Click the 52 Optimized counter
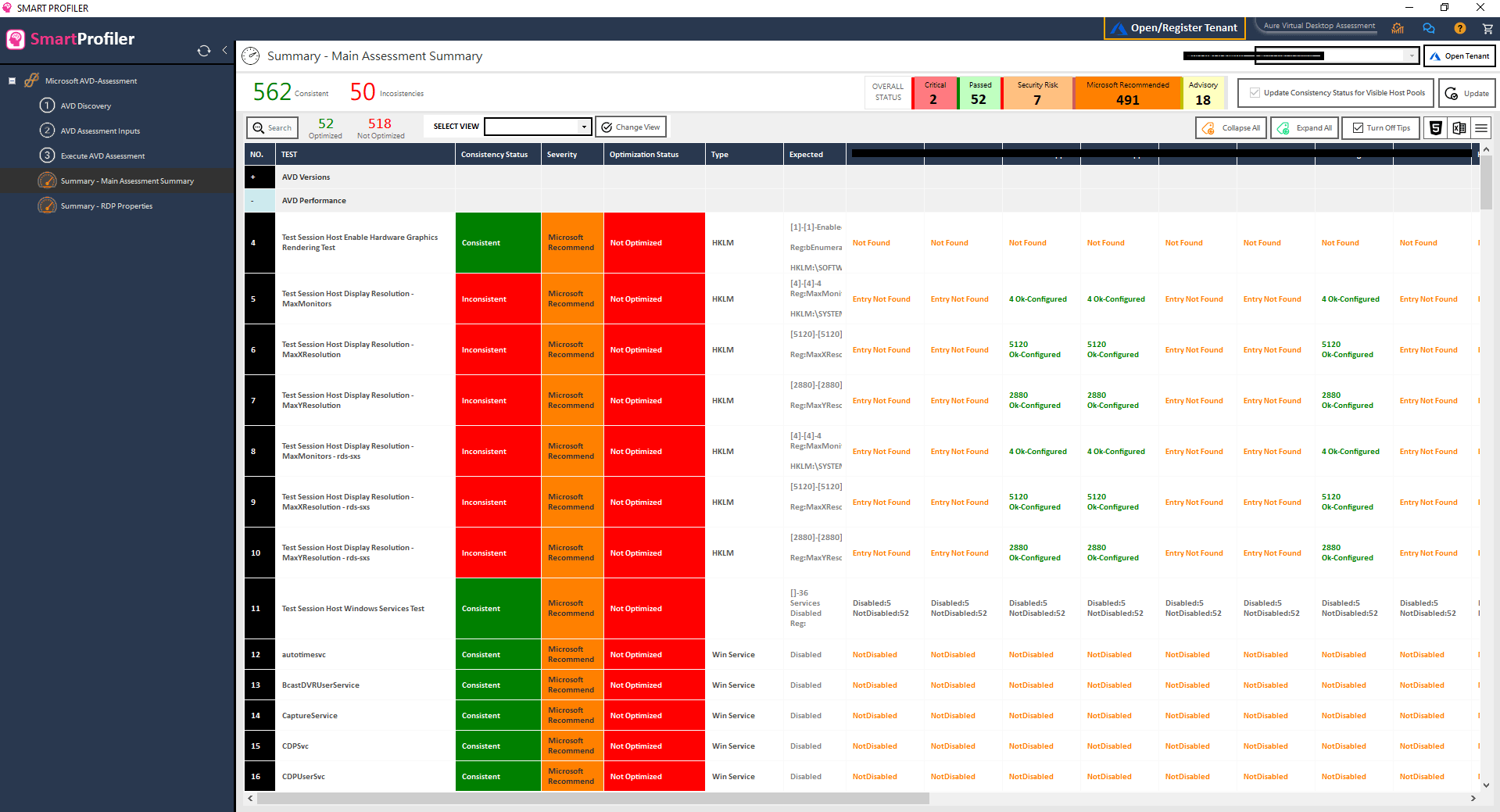 [x=325, y=127]
